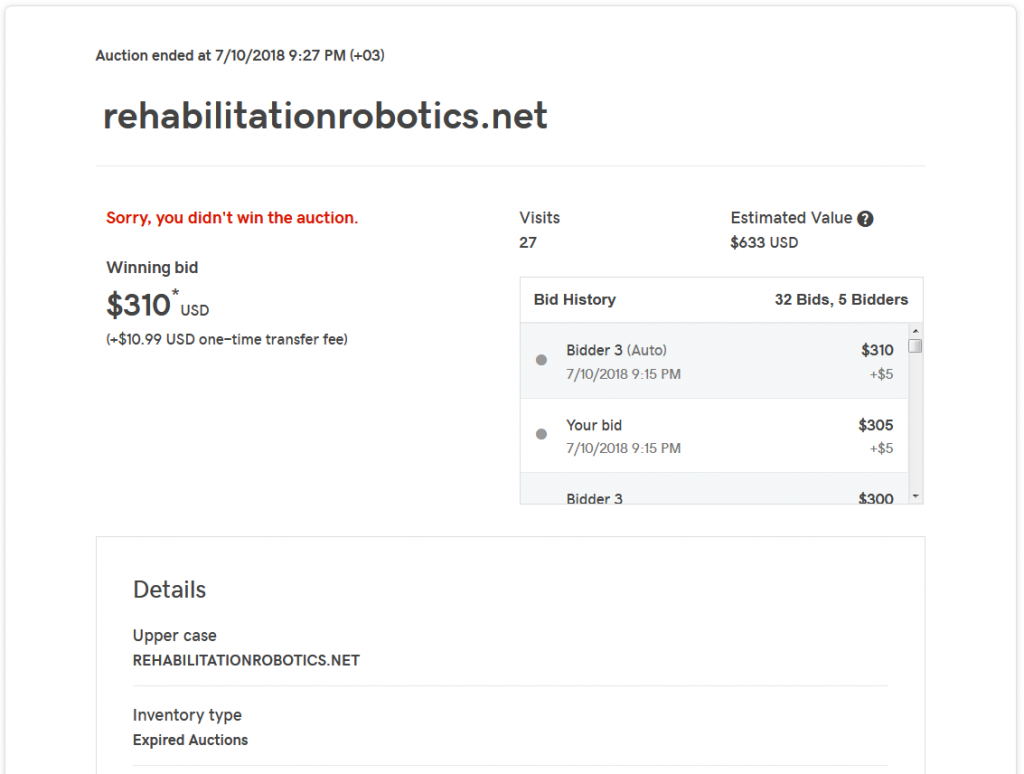Select the Your bid $305 row
The width and height of the screenshot is (1024, 774).
coord(714,436)
